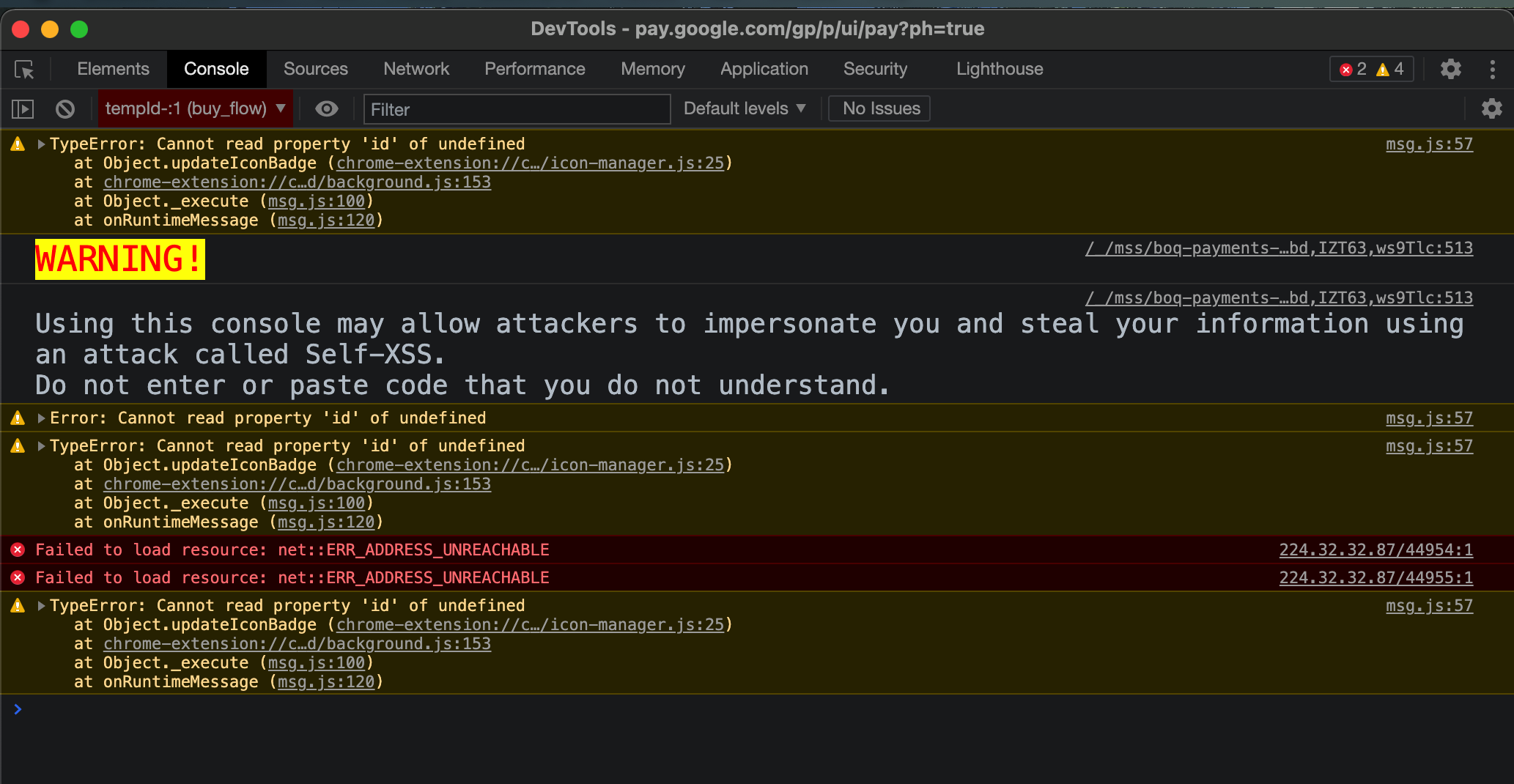Switch to the Elements tab
1514x784 pixels.
click(x=113, y=69)
